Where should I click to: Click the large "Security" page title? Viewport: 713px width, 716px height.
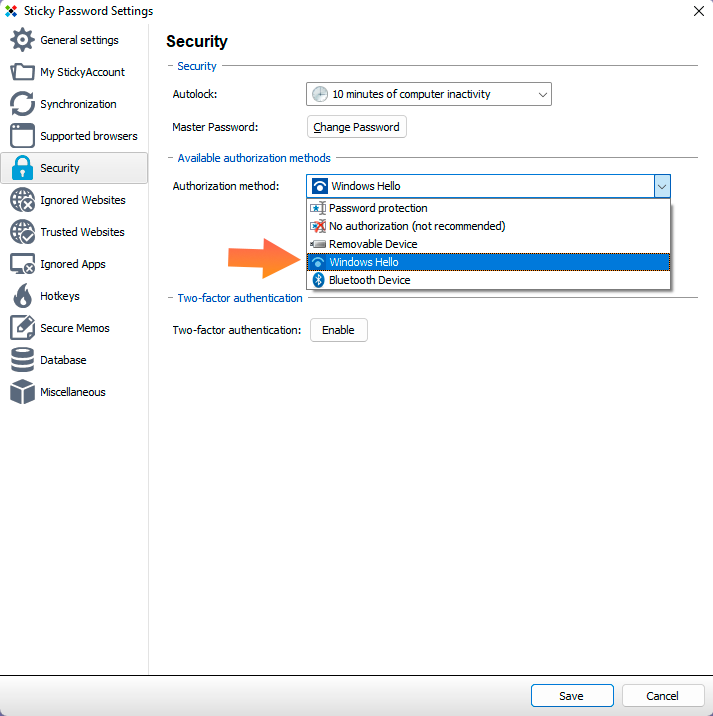[197, 41]
